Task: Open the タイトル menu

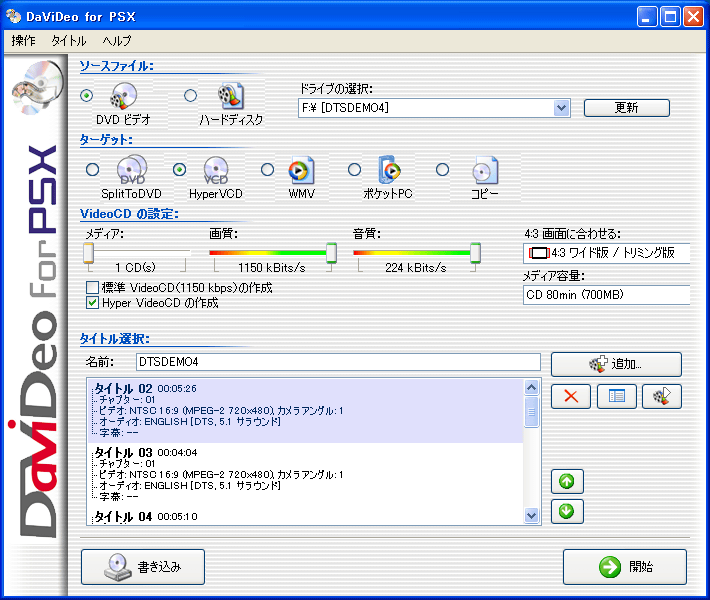Action: 68,41
